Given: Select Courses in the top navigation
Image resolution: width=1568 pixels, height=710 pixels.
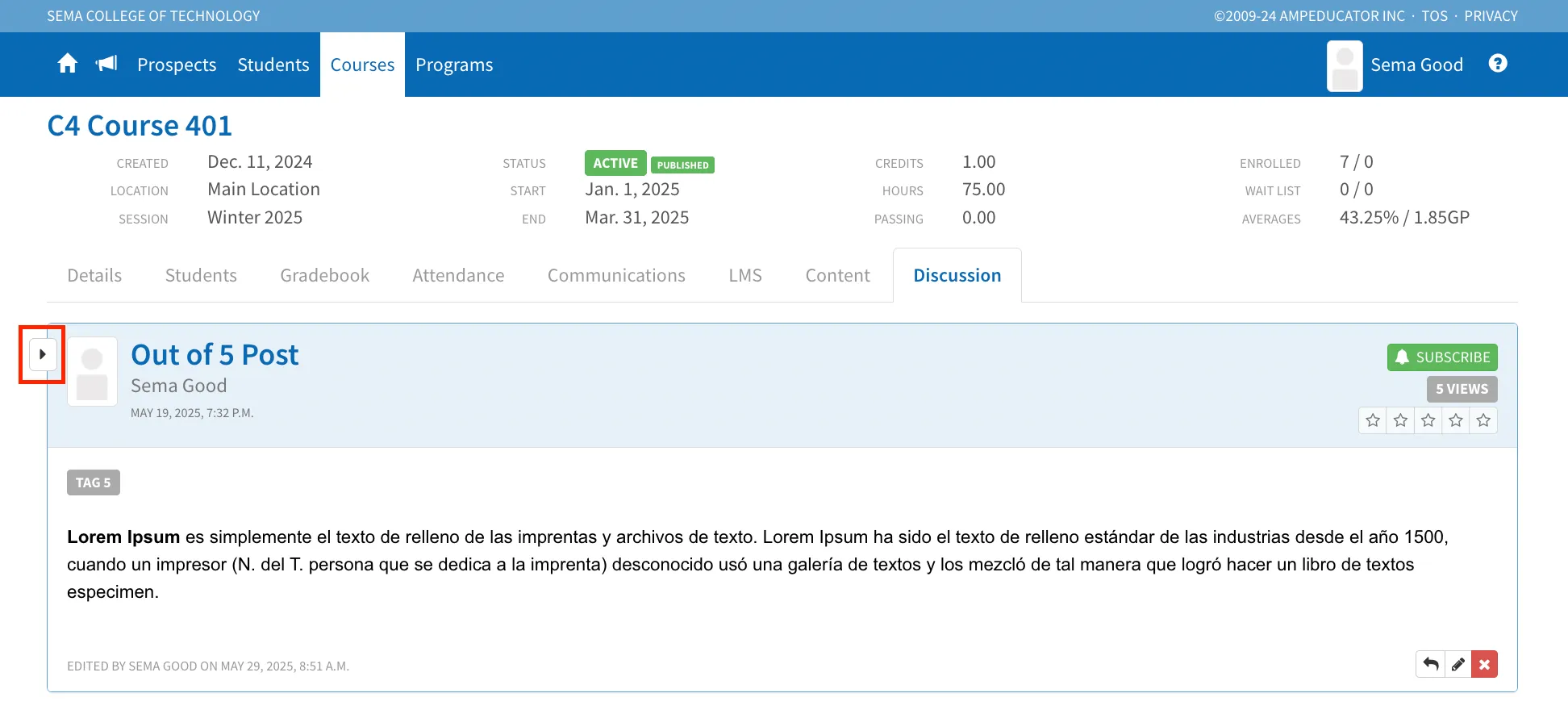Looking at the screenshot, I should 362,65.
